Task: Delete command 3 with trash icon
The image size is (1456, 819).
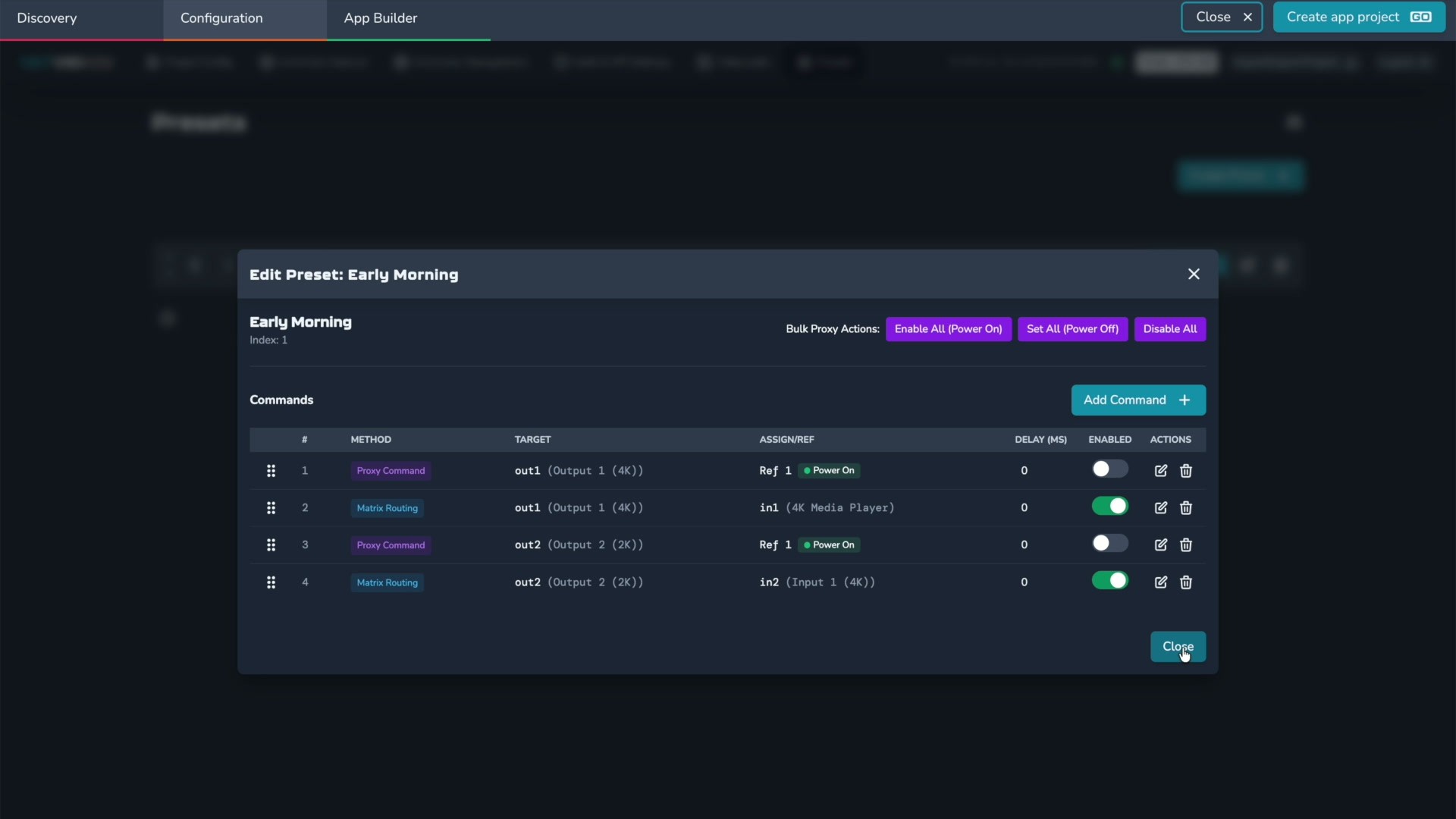Action: pos(1186,545)
